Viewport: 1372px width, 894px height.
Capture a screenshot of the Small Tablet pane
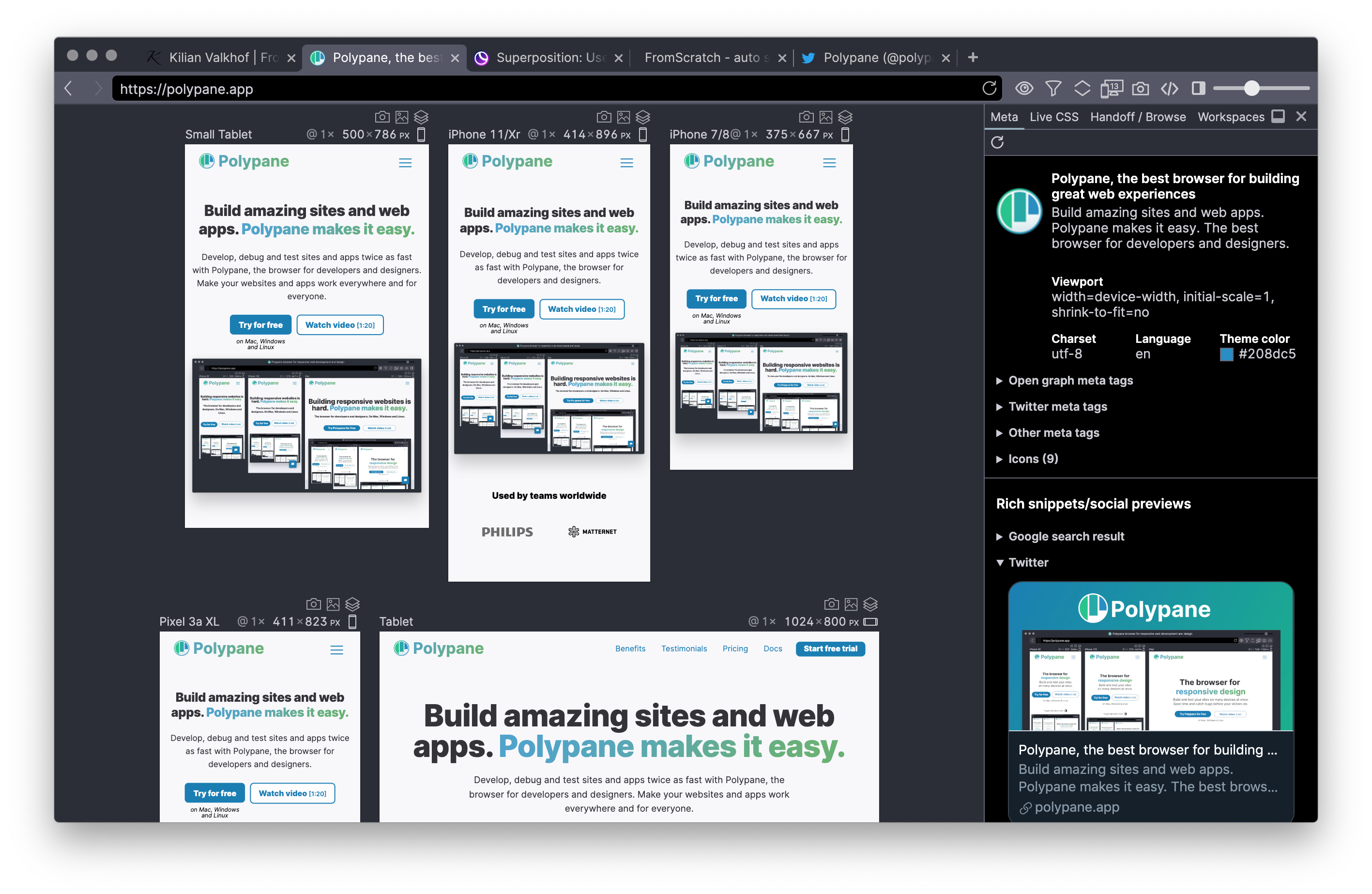pyautogui.click(x=381, y=117)
